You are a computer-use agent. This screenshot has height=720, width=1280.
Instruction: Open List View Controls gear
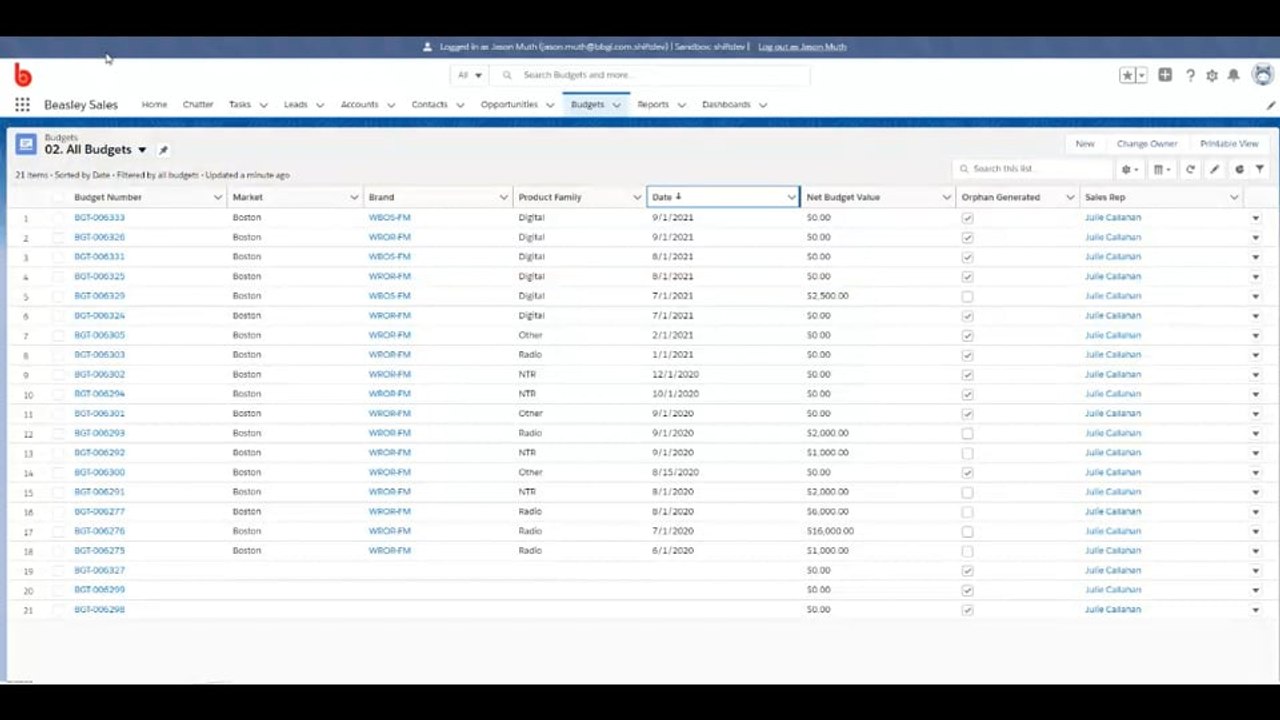click(x=1129, y=169)
